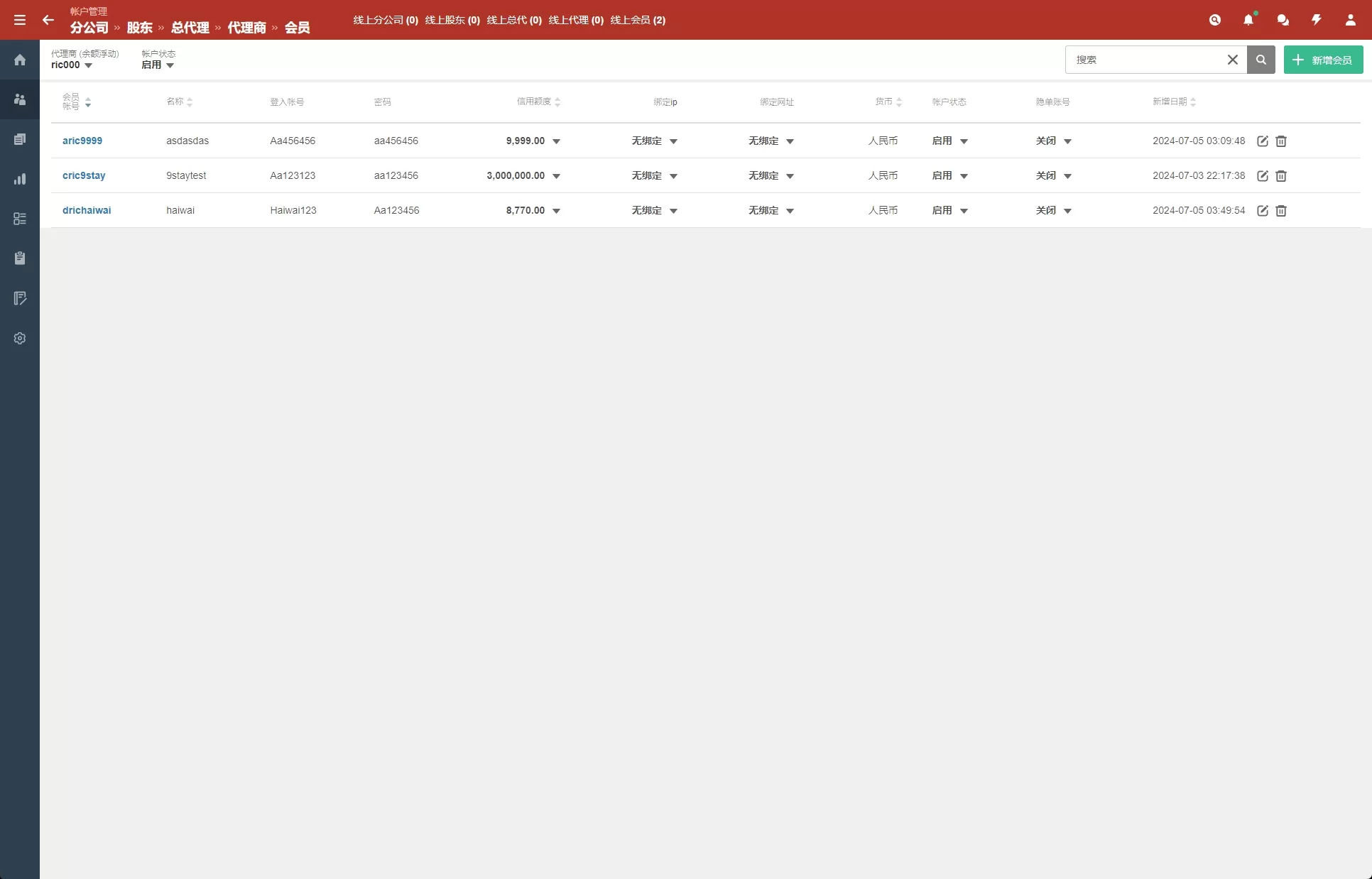Delete member drichaiwai with trash icon

[1281, 210]
